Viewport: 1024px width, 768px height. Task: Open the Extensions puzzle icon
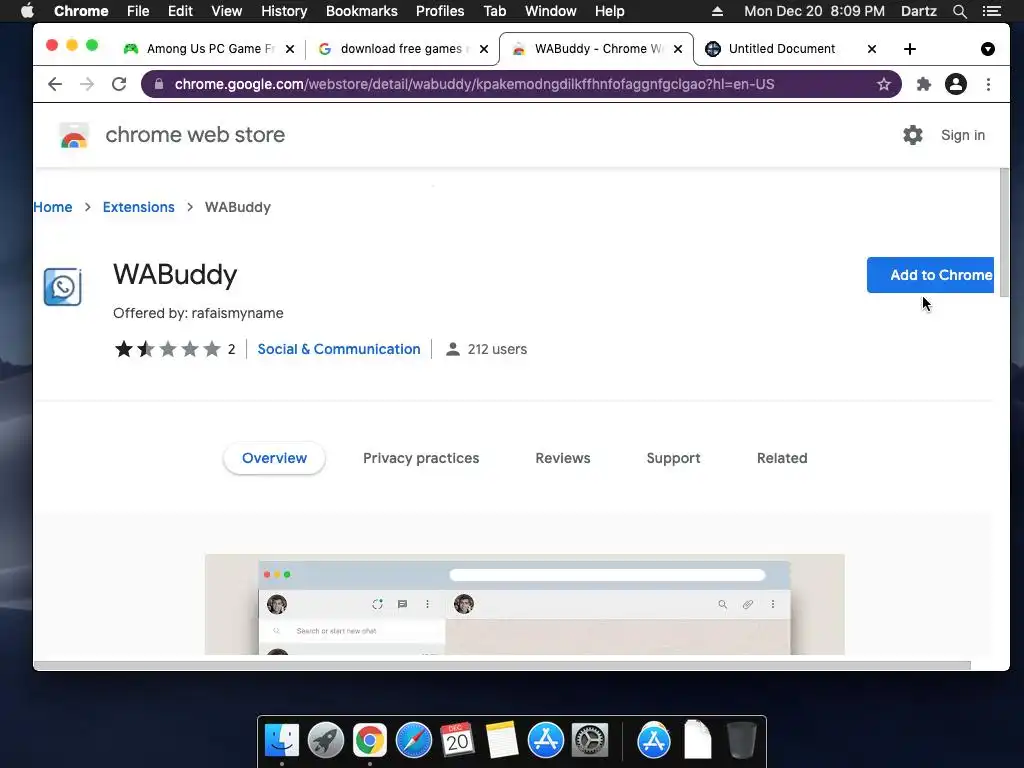point(923,84)
